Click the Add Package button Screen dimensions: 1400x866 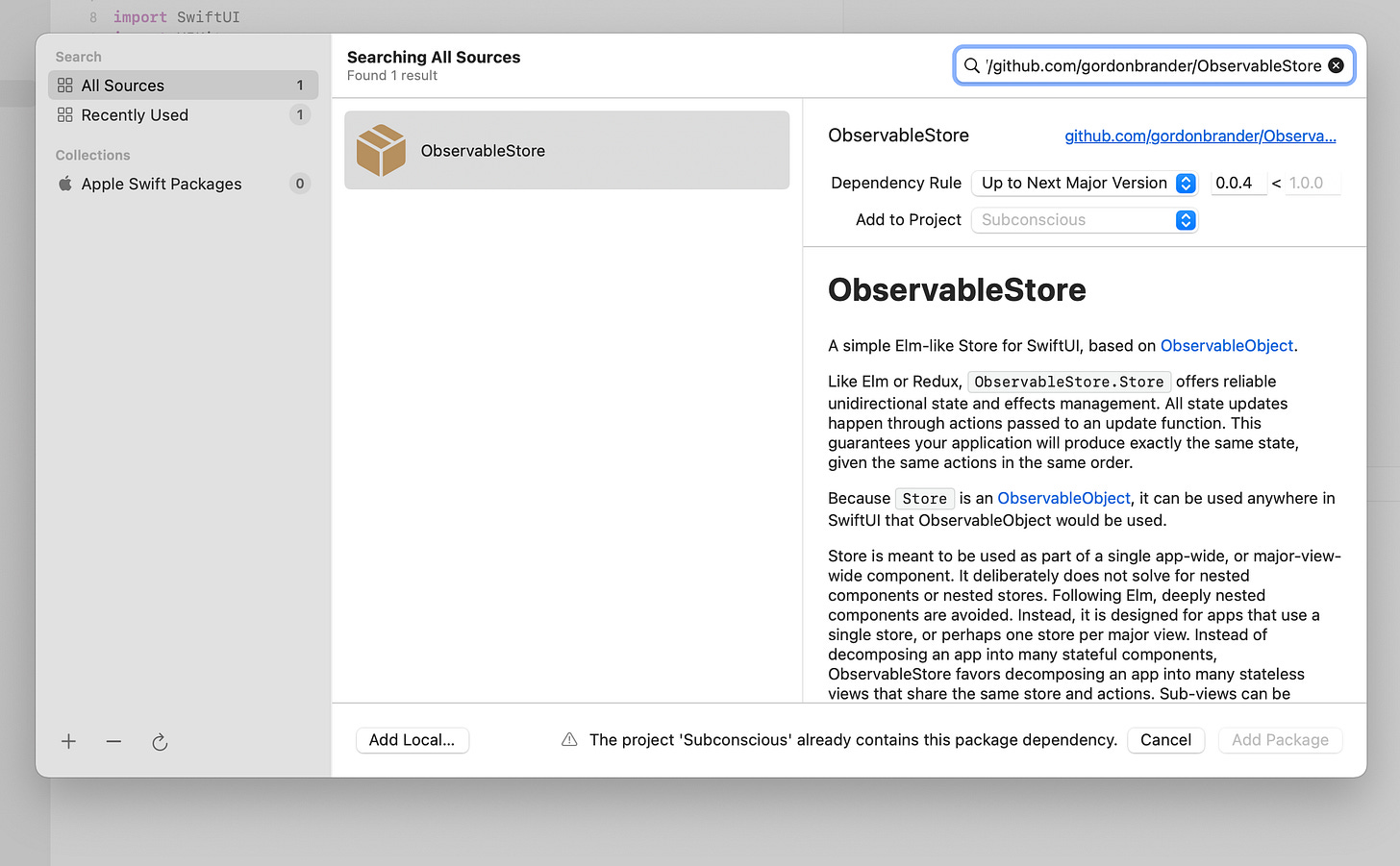click(1280, 740)
